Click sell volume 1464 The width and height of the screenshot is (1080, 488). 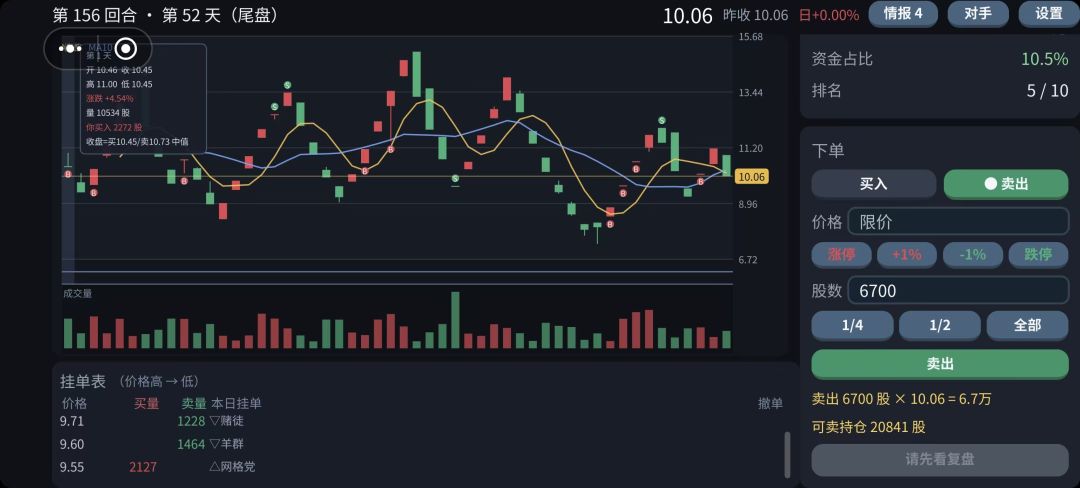pos(191,444)
